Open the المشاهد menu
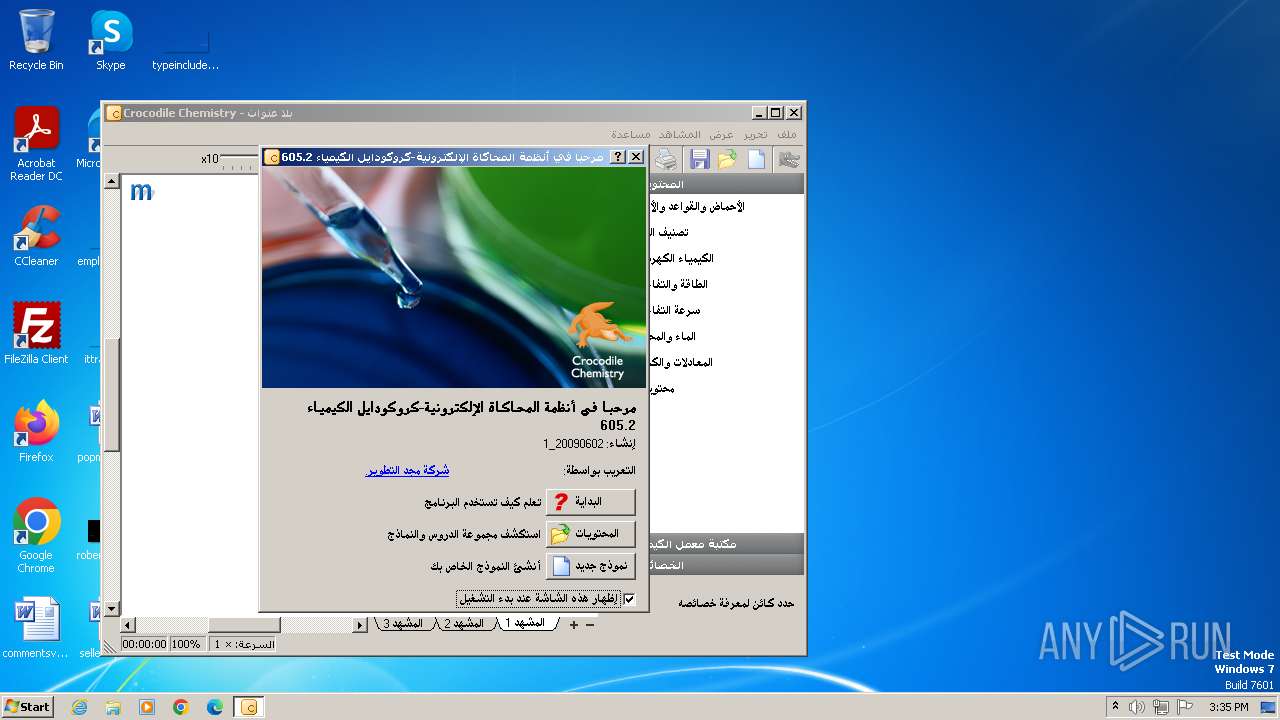Image resolution: width=1280 pixels, height=720 pixels. [680, 134]
